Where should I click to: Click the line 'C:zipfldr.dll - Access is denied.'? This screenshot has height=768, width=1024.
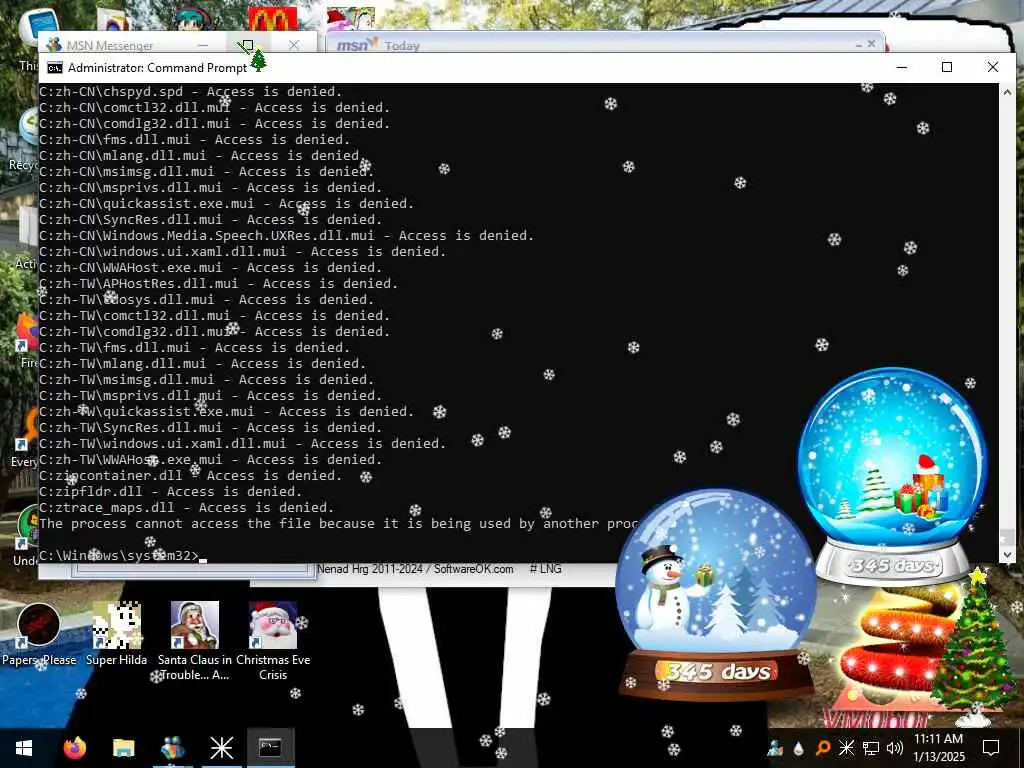[170, 492]
